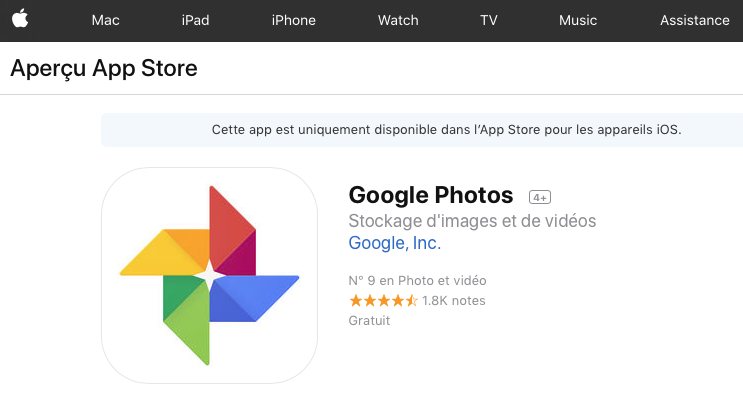Click the orange star rating icons
This screenshot has width=743, height=403.
tap(383, 301)
